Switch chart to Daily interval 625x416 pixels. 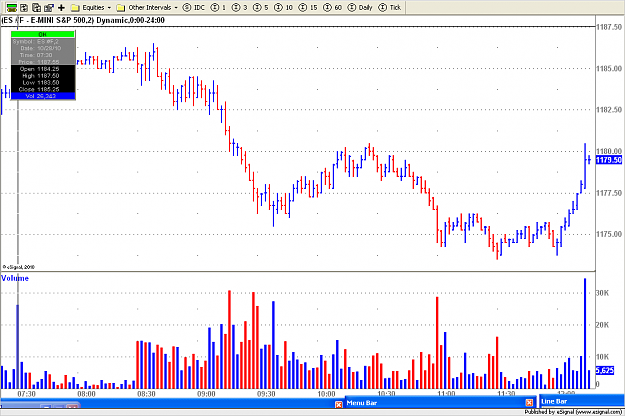360,7
